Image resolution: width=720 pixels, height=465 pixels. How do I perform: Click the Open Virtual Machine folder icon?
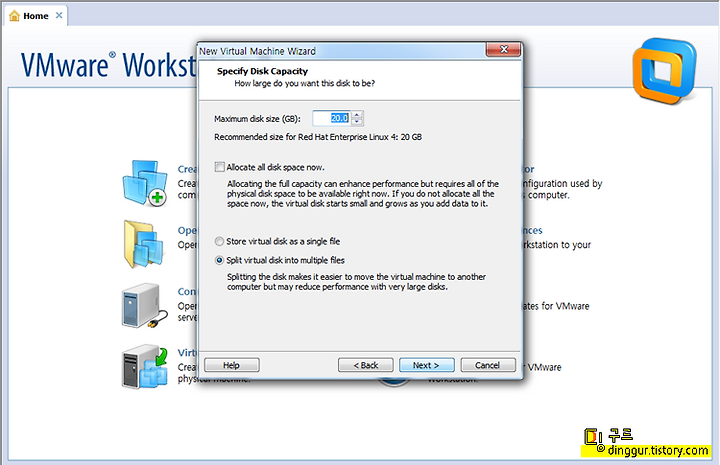point(144,244)
